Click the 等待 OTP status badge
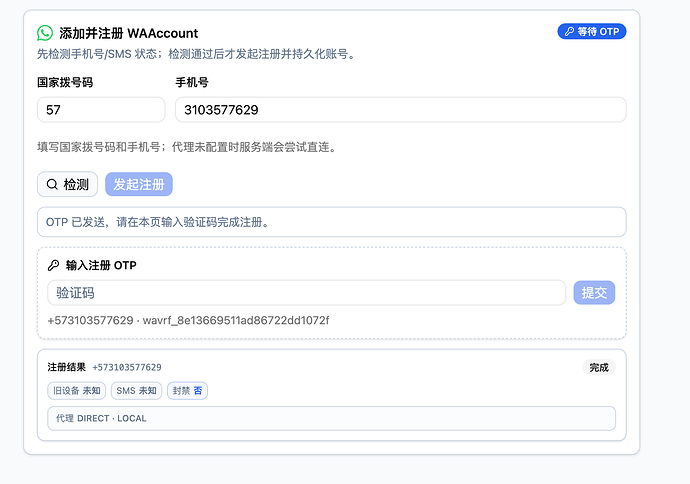The height and width of the screenshot is (484, 690). [591, 31]
